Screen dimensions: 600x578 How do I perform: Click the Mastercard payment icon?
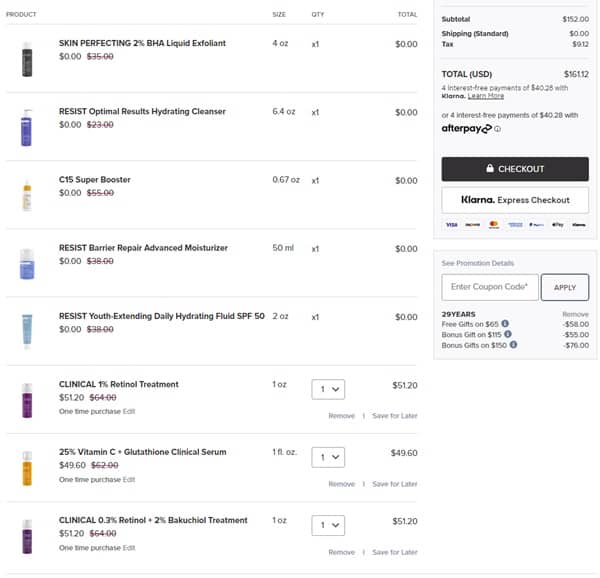click(493, 225)
